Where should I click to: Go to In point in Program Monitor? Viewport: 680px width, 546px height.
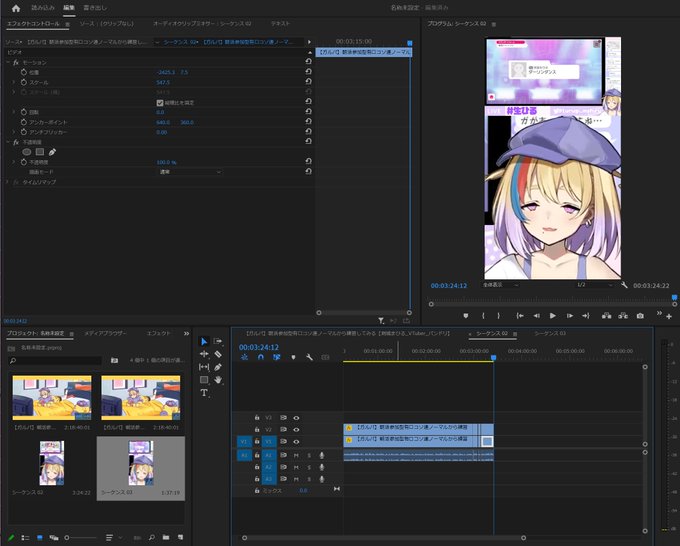[520, 316]
